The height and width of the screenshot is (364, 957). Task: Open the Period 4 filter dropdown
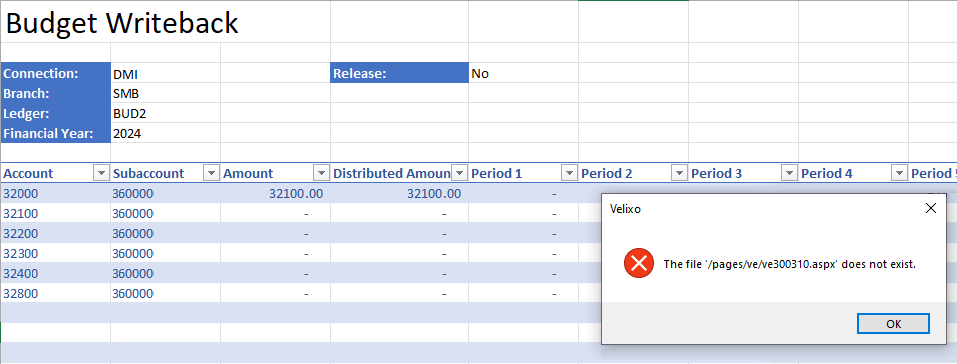[899, 173]
